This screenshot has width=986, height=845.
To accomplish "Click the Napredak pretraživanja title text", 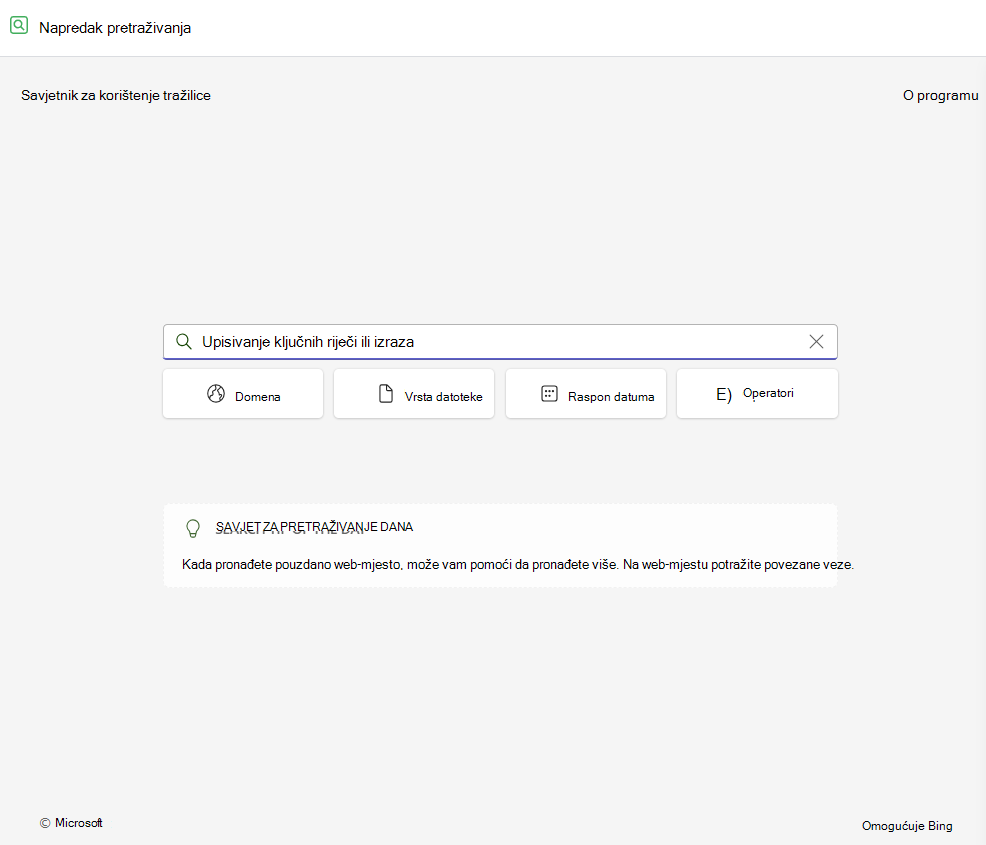I will click(115, 28).
